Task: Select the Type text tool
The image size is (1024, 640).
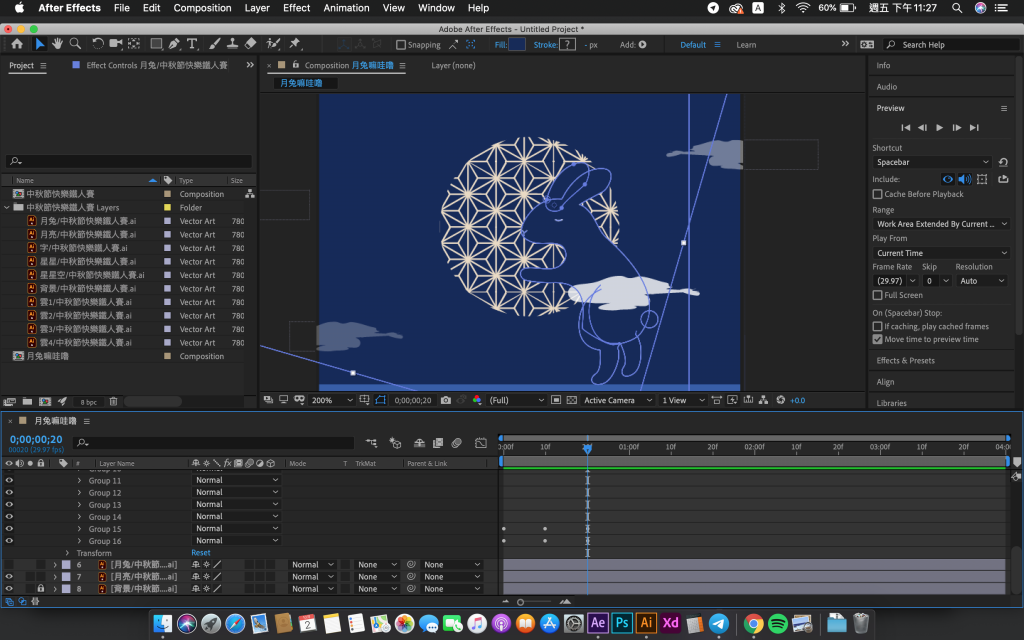Action: (x=192, y=44)
